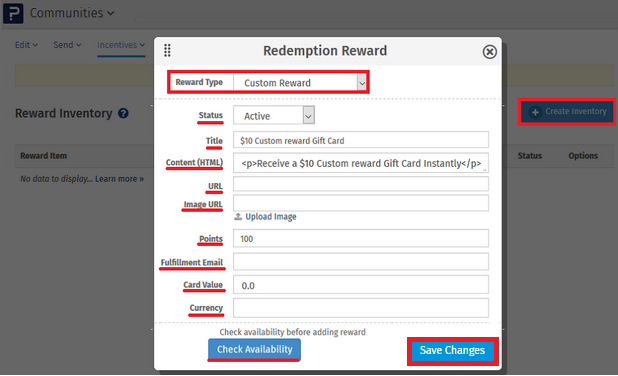Open the Communities dropdown

tap(72, 13)
